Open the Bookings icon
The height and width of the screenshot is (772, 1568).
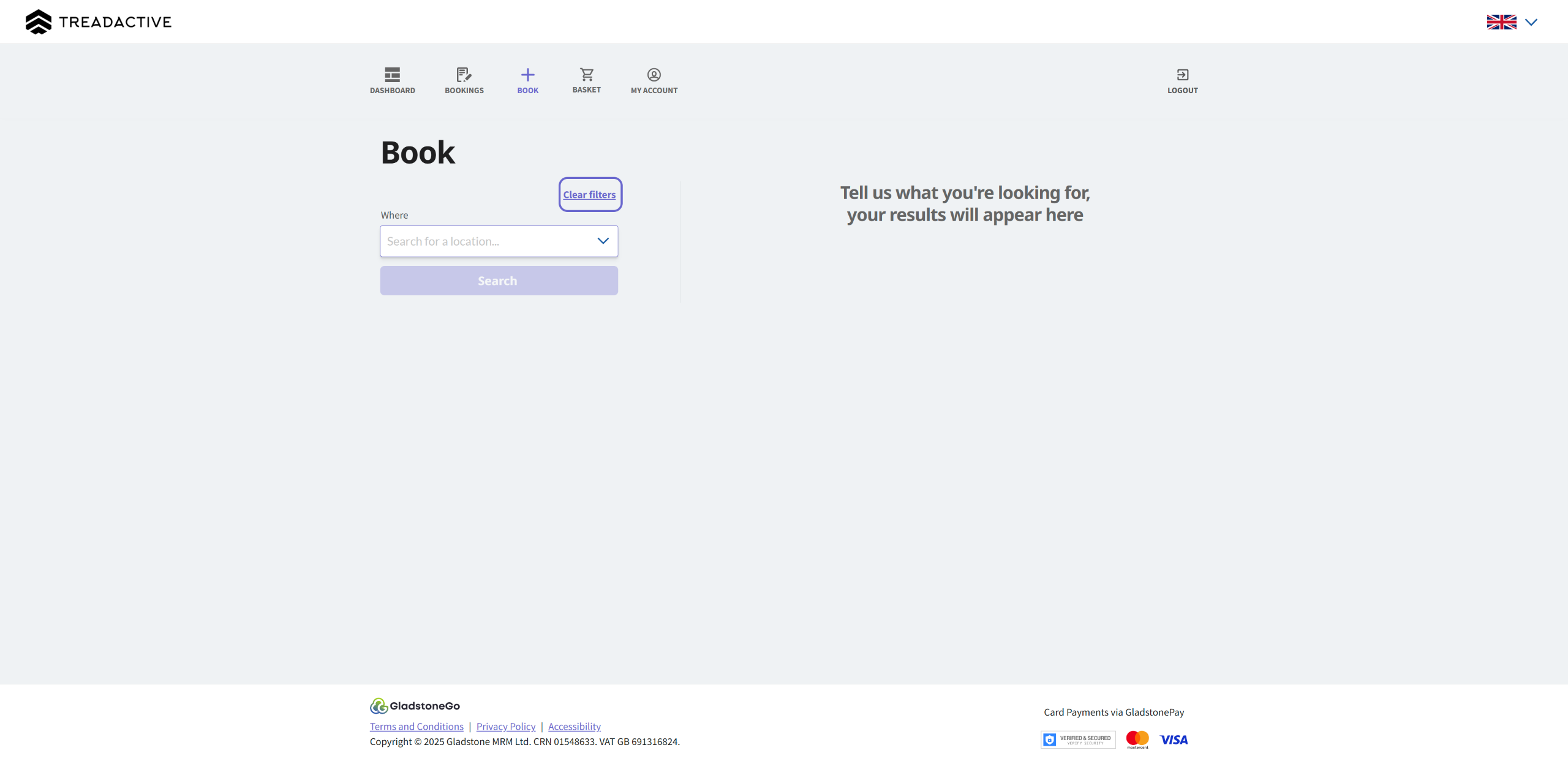tap(464, 75)
